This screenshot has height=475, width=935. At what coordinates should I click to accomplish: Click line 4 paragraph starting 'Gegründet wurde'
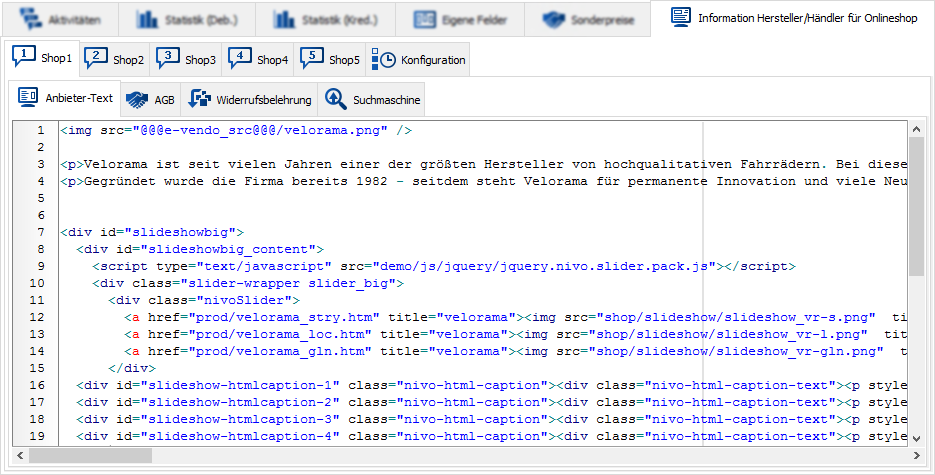pos(484,181)
